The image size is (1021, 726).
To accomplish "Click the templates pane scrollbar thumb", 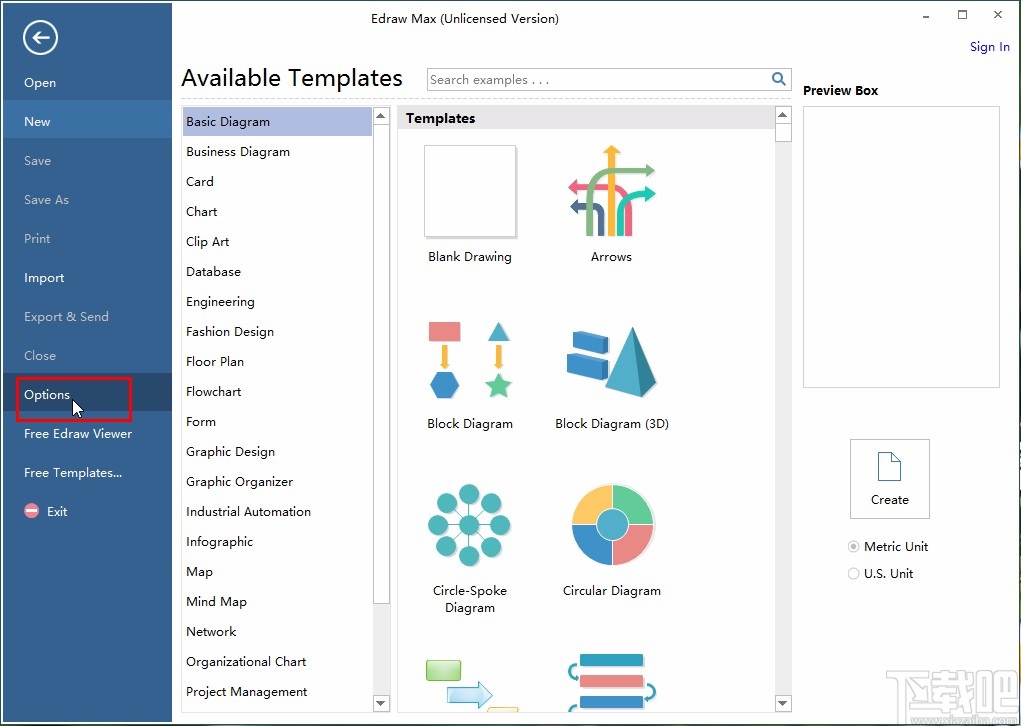I will (x=783, y=133).
